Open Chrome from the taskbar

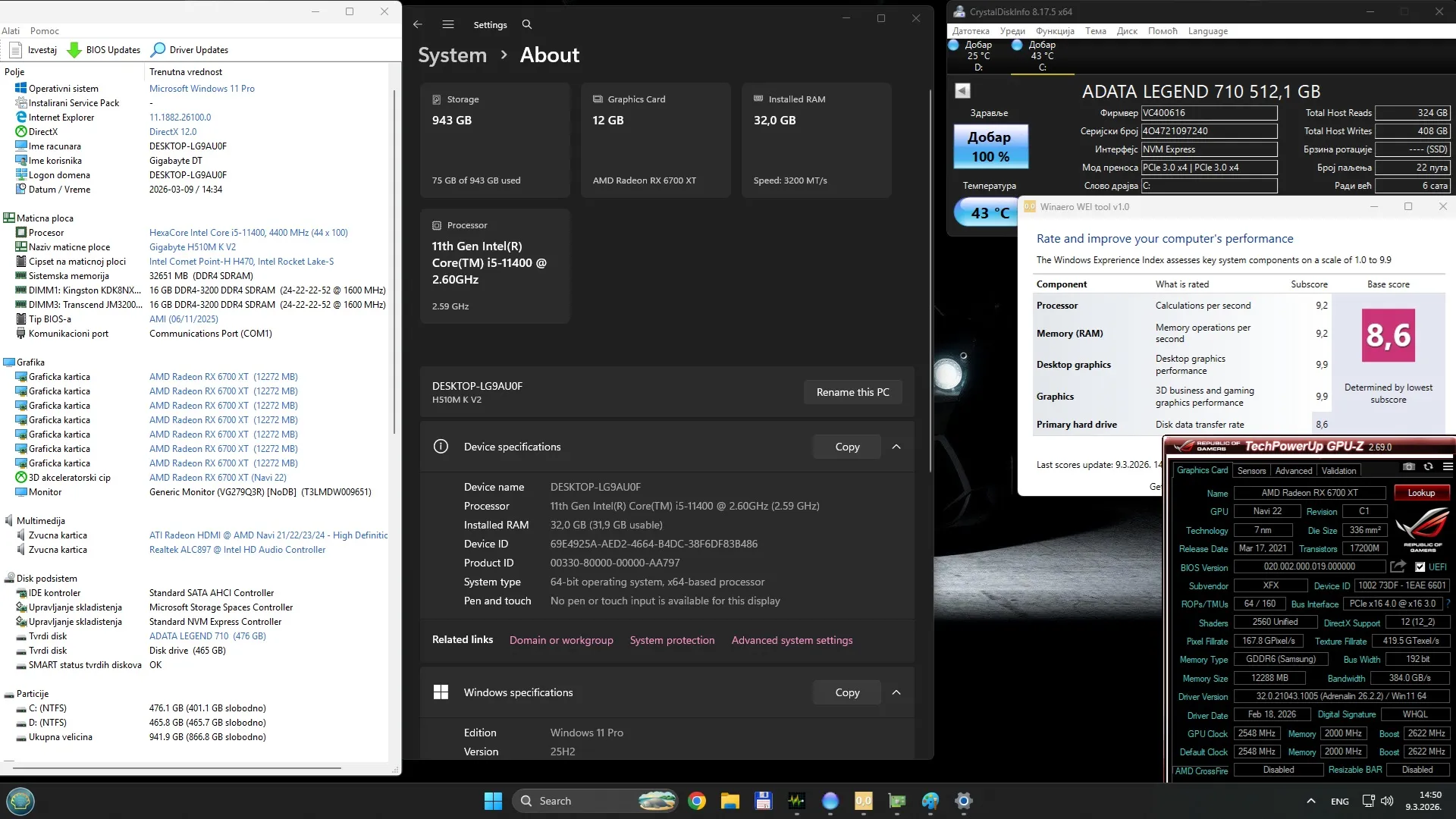click(696, 801)
